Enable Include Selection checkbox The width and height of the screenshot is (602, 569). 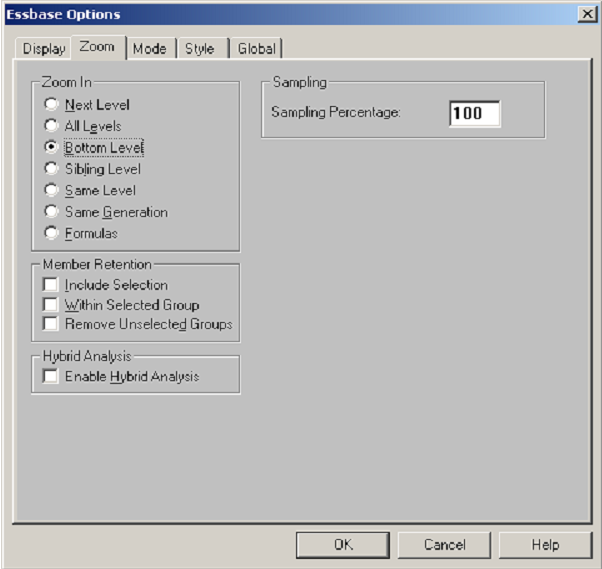(x=51, y=284)
